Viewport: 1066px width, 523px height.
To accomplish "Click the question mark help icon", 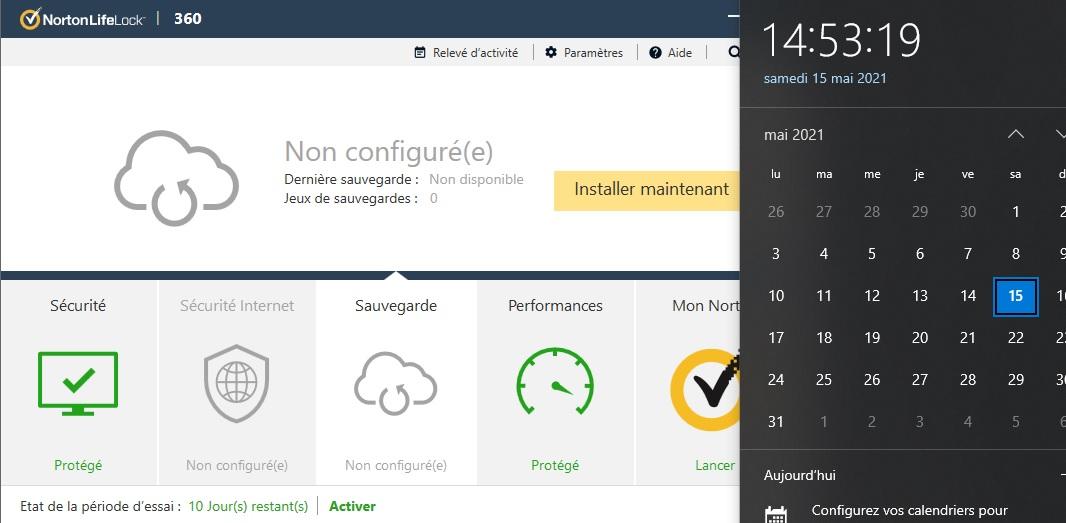I will pyautogui.click(x=655, y=52).
